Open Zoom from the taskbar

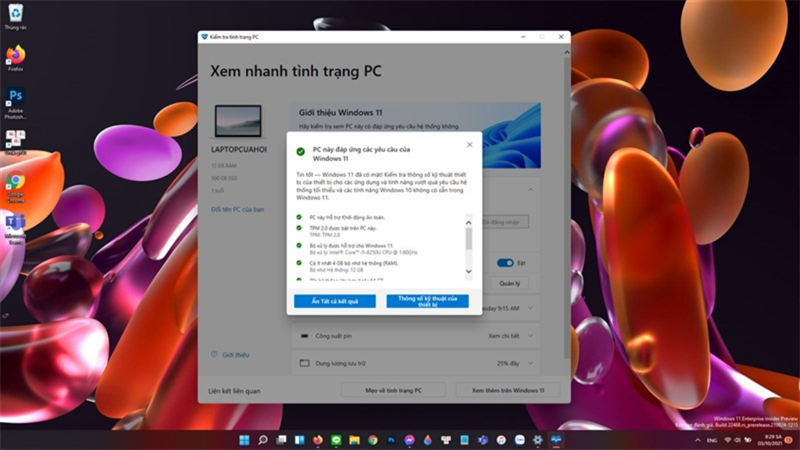(x=519, y=440)
